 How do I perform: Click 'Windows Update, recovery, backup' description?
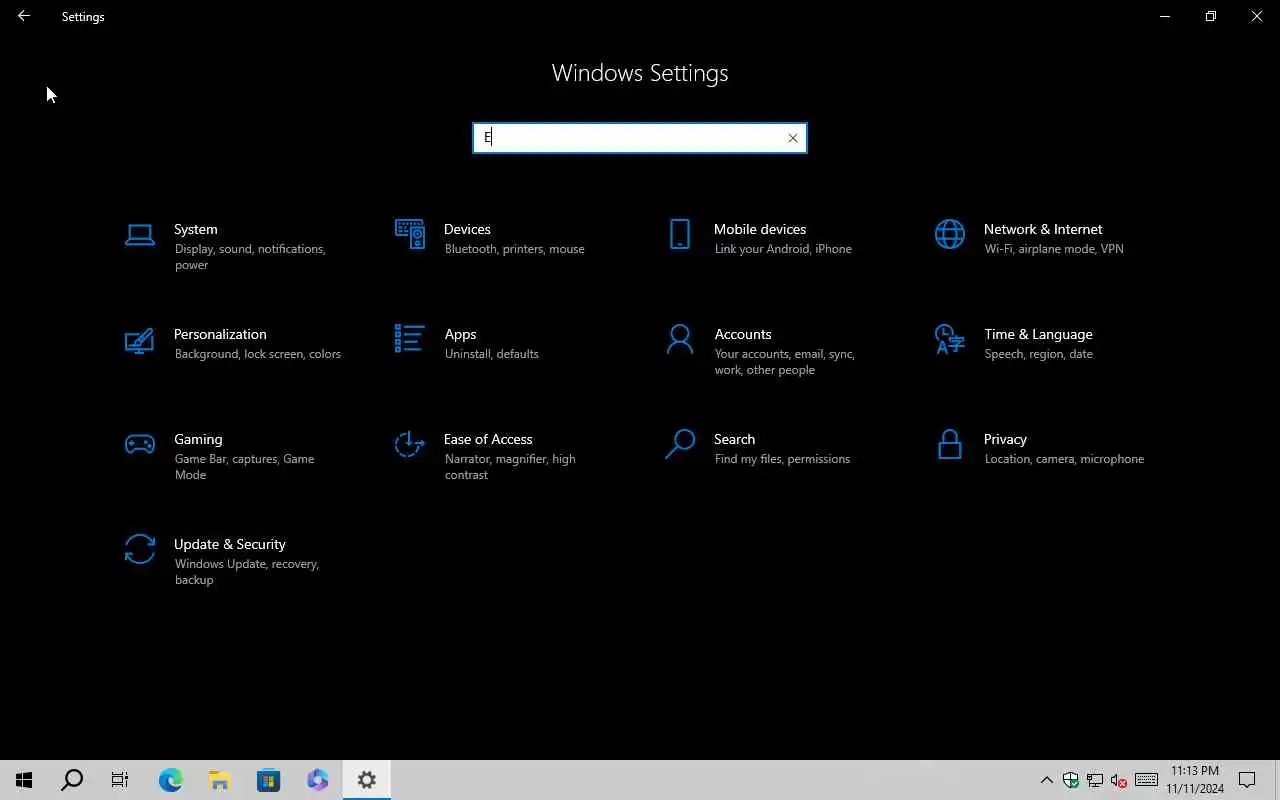coord(246,572)
